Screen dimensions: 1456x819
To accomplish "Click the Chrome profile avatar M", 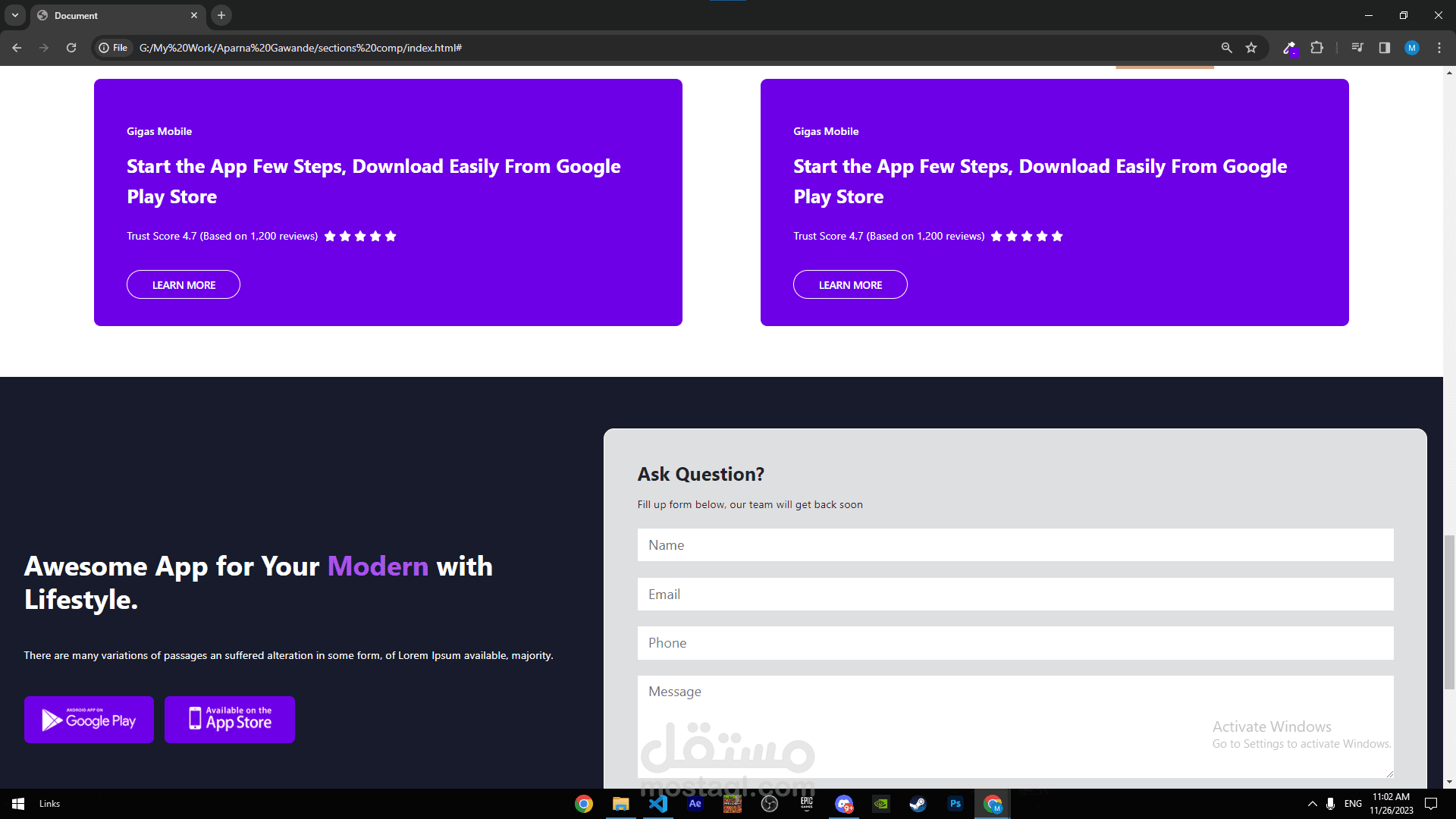I will pos(1412,48).
